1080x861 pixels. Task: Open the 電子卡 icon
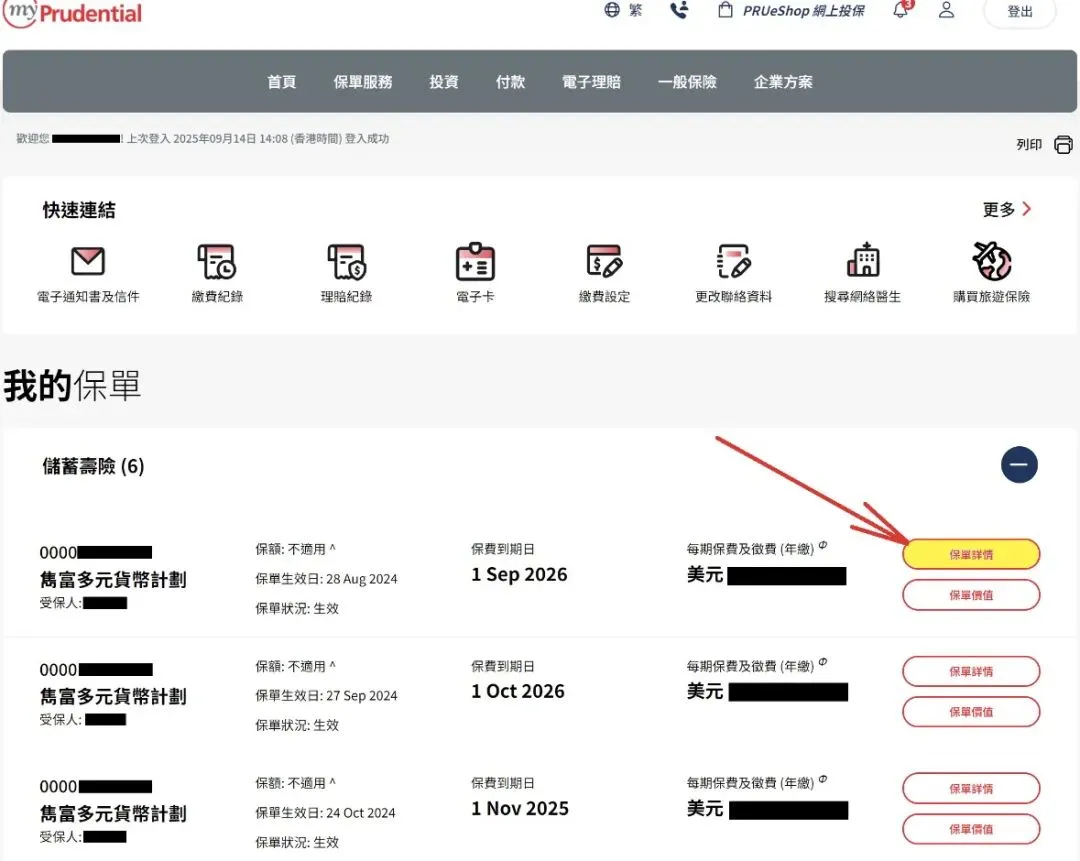click(x=475, y=262)
